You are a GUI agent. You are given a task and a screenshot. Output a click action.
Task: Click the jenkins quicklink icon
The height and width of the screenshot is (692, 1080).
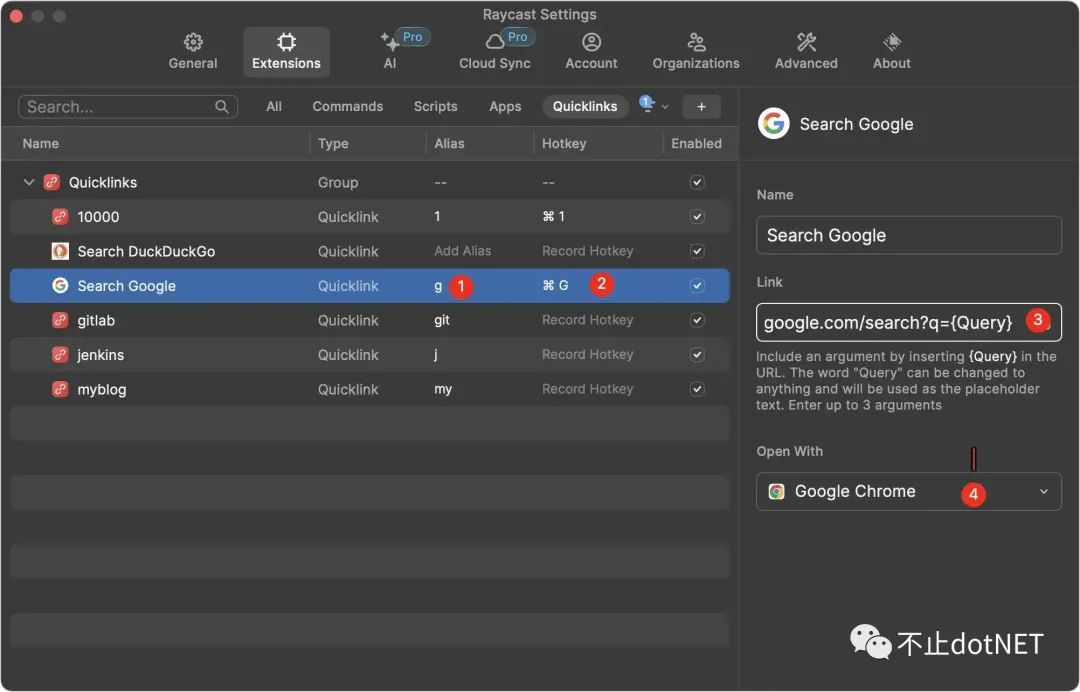pyautogui.click(x=61, y=355)
